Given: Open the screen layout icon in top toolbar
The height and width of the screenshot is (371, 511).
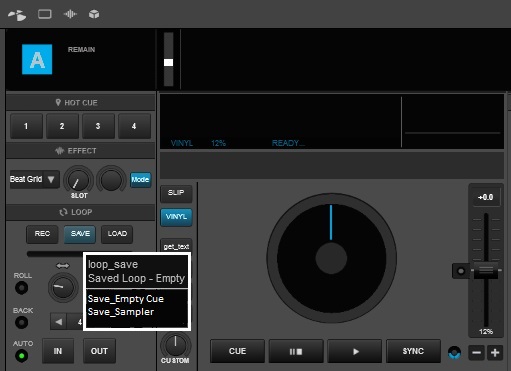Looking at the screenshot, I should [x=45, y=14].
